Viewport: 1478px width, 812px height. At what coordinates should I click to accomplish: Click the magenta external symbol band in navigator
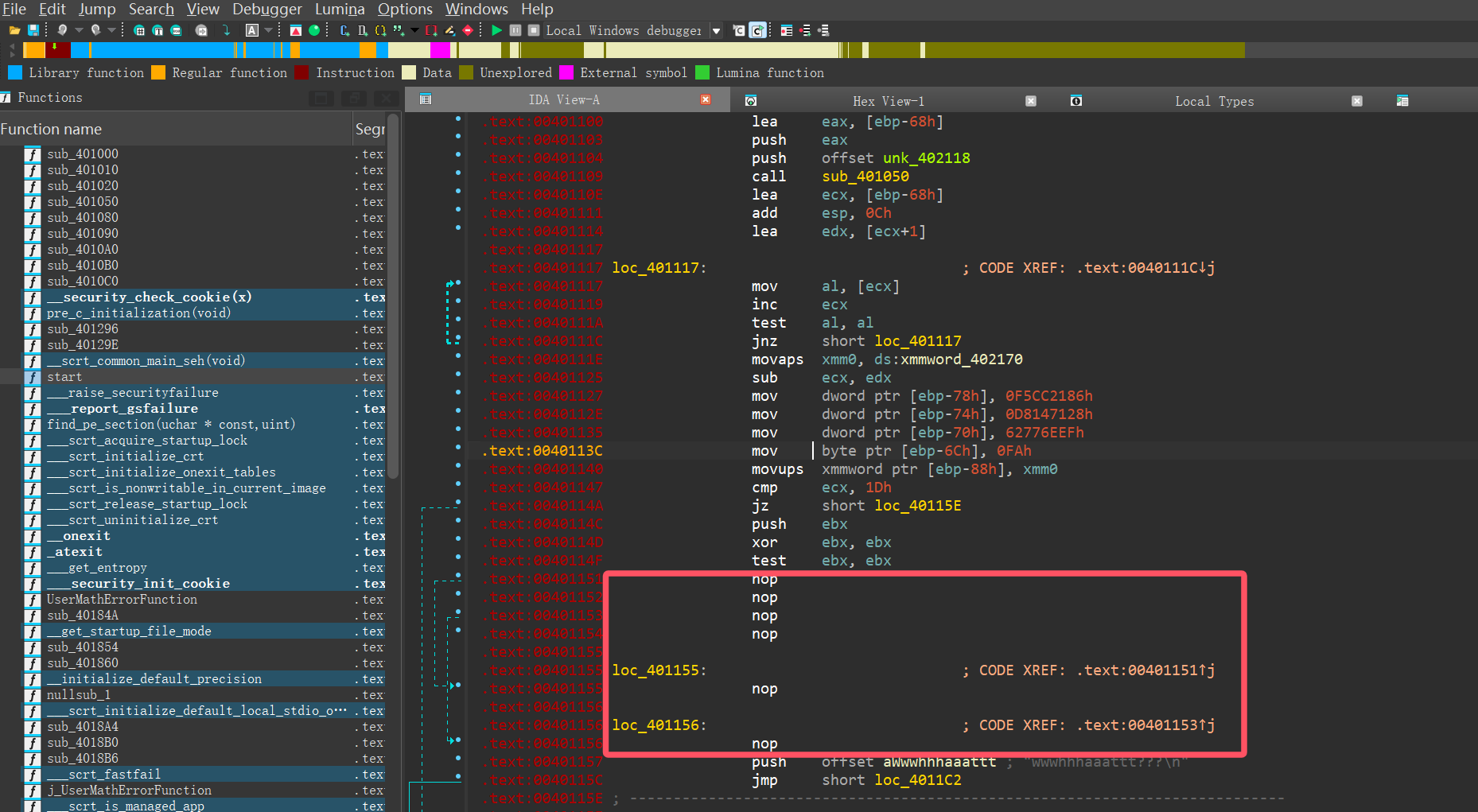pyautogui.click(x=440, y=50)
